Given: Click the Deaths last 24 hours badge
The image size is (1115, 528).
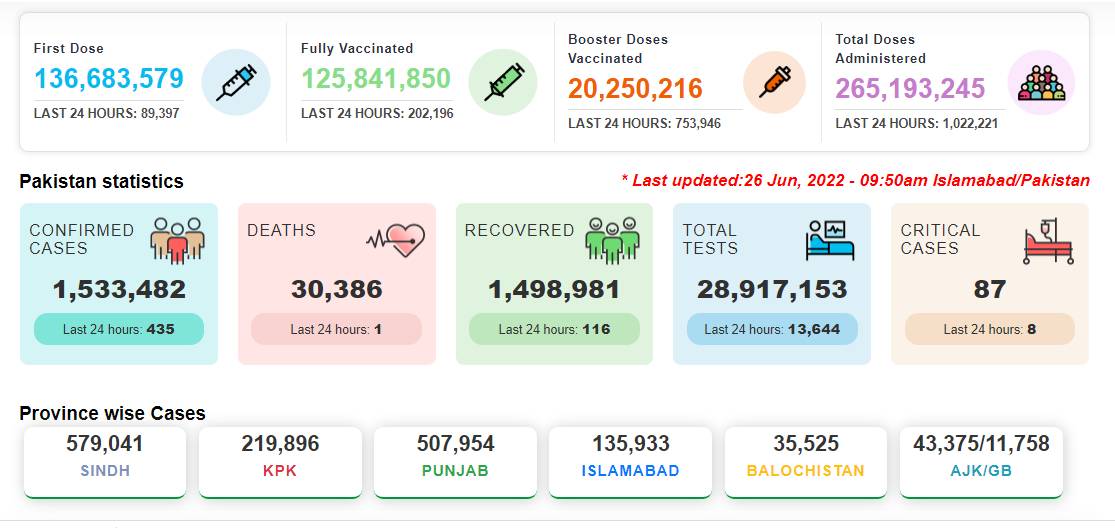Looking at the screenshot, I should pyautogui.click(x=336, y=329).
